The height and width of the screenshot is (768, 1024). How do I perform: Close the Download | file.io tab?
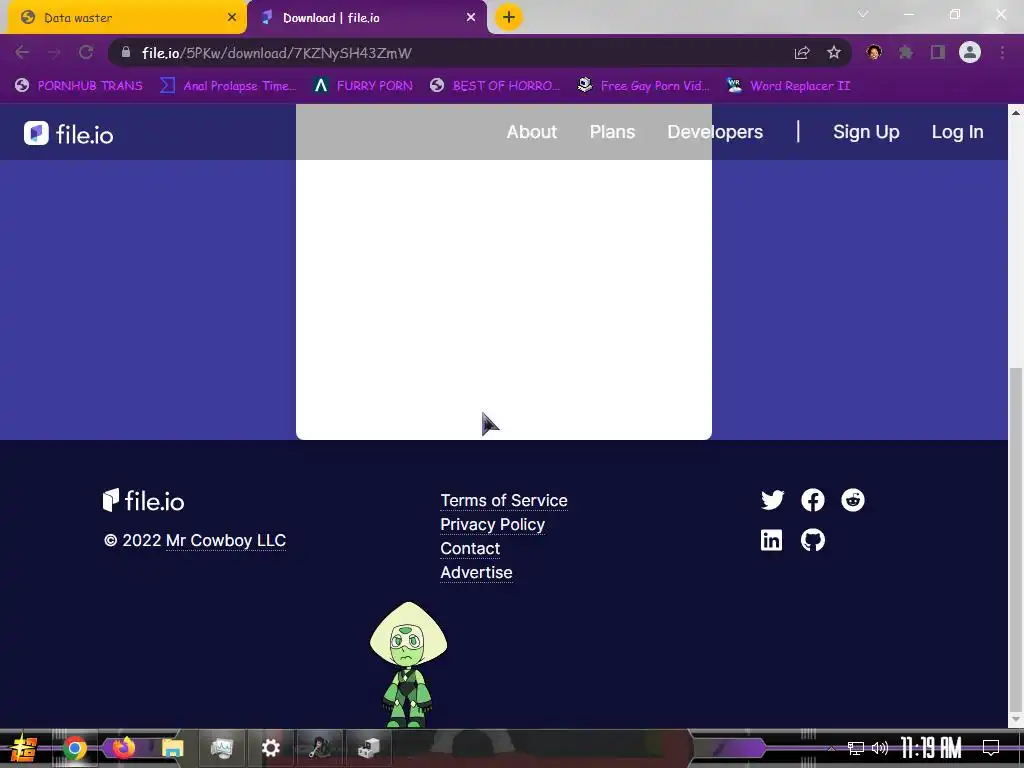coord(471,18)
